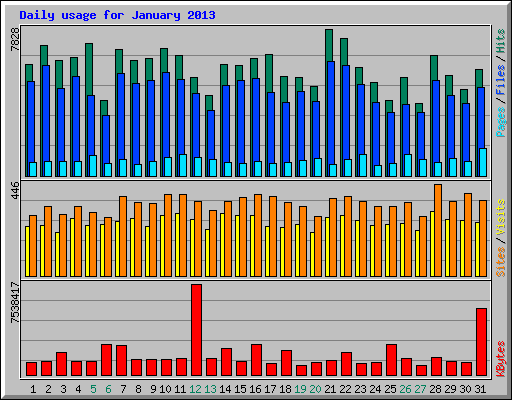
Task: Click the red KBytes bar for day 31
Action: point(481,342)
